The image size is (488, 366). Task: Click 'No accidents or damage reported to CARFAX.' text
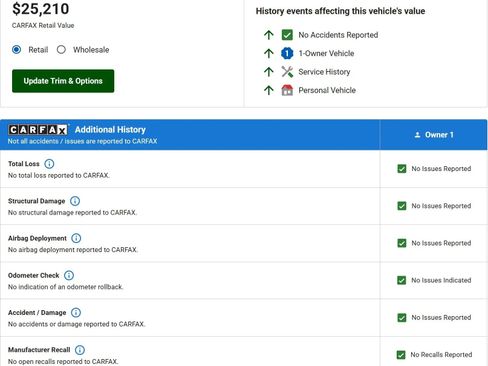pos(77,324)
